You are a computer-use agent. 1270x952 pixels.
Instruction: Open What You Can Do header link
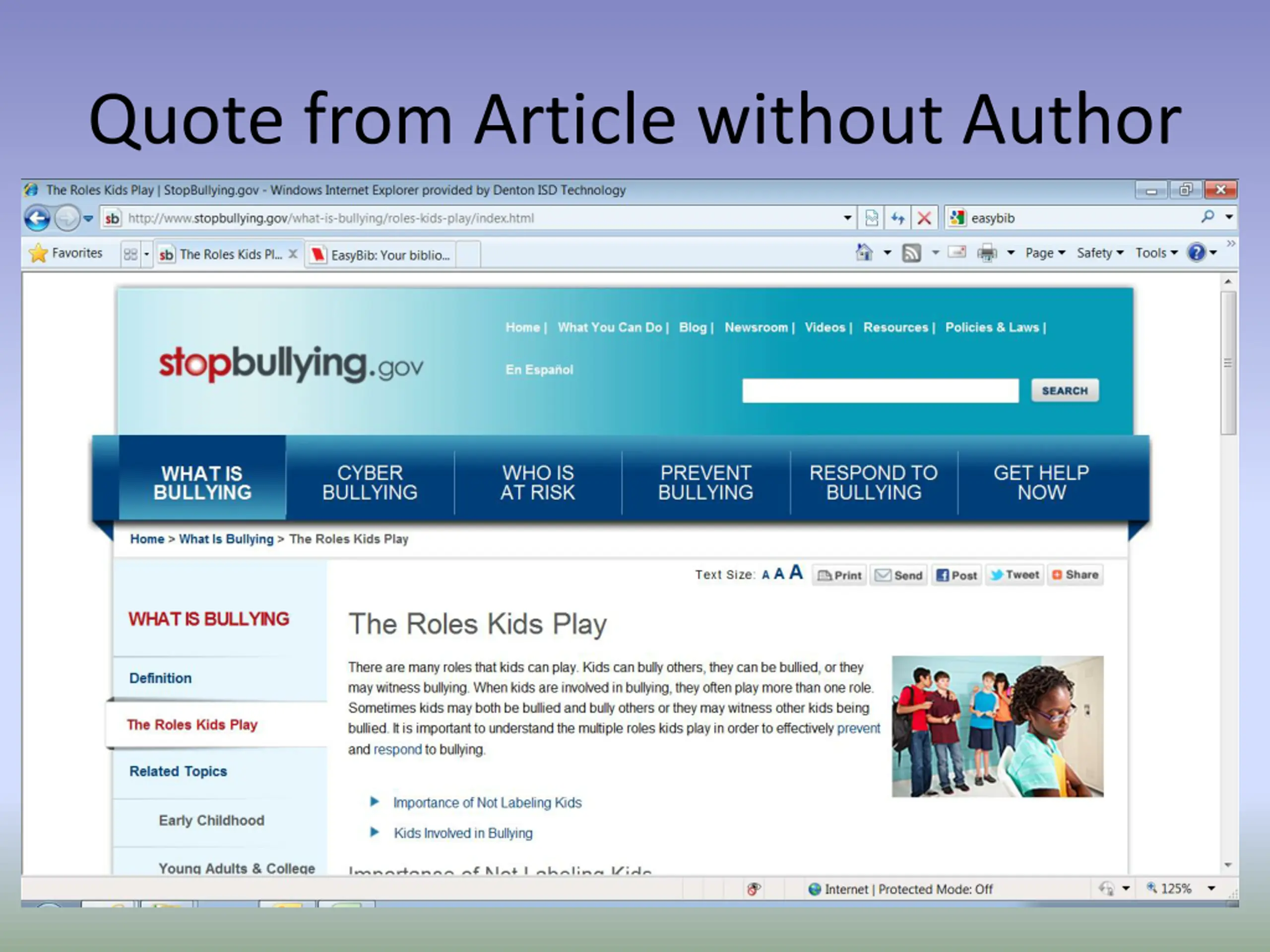610,327
